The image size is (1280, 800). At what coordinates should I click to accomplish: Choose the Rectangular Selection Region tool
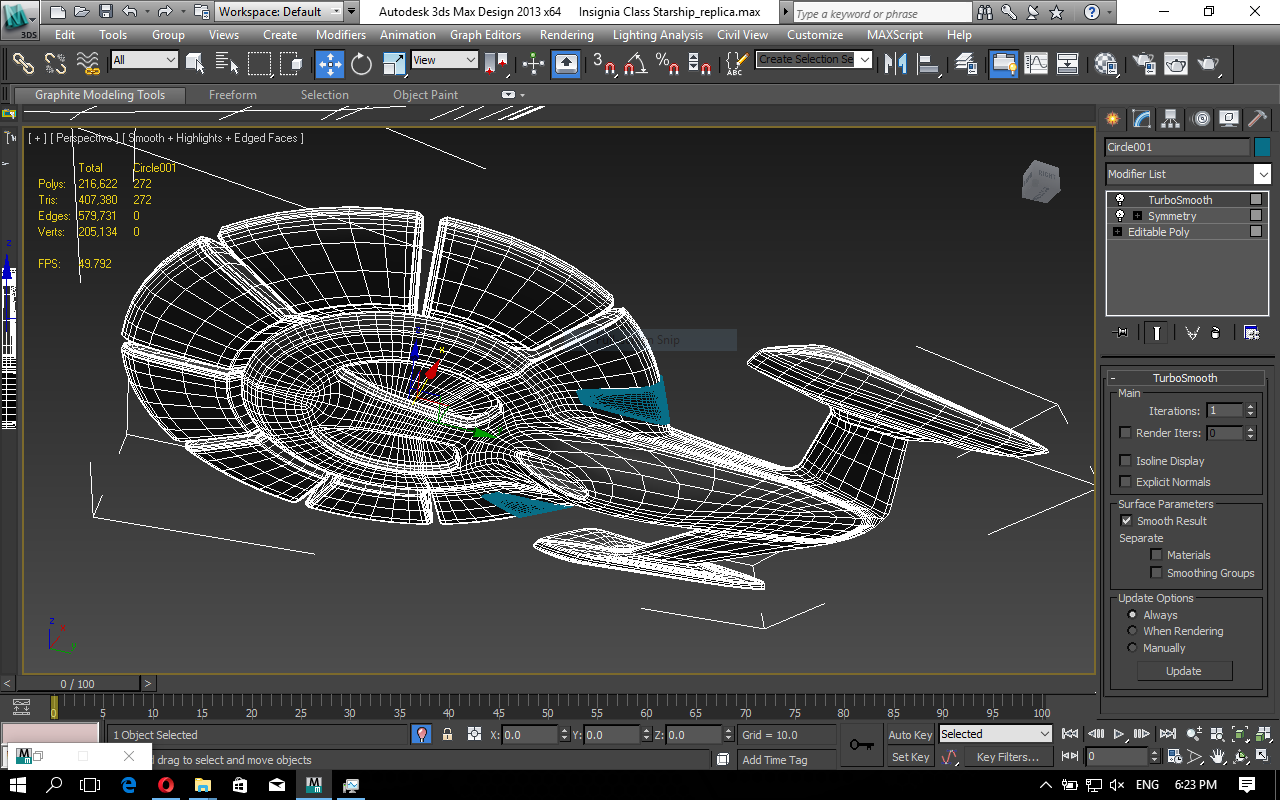259,63
